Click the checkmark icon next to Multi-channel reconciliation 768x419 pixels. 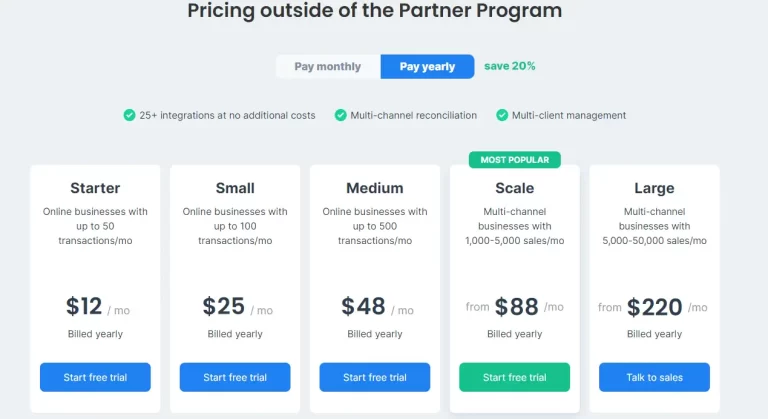pyautogui.click(x=340, y=115)
